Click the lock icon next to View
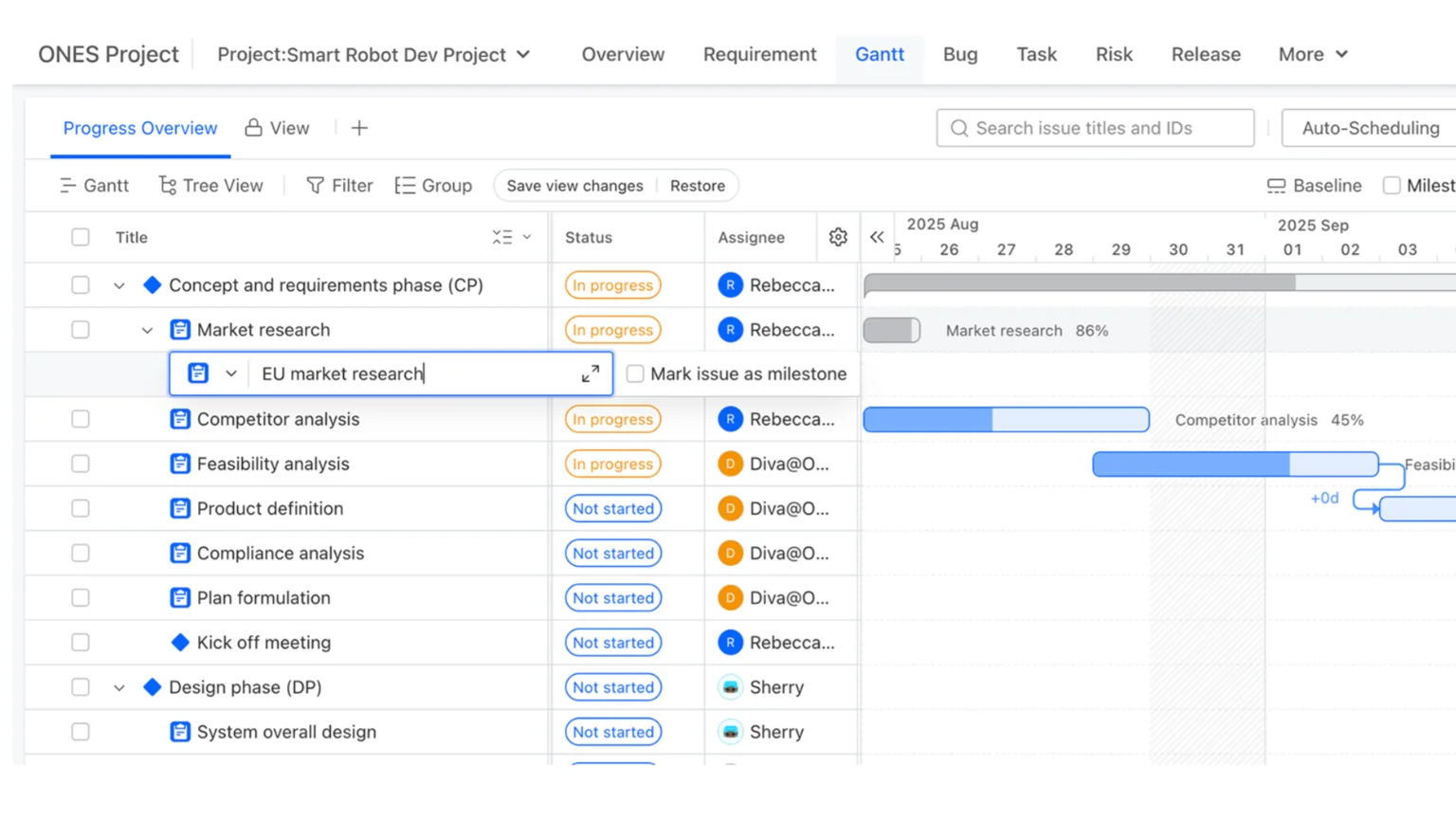Image resolution: width=1456 pixels, height=819 pixels. (253, 128)
